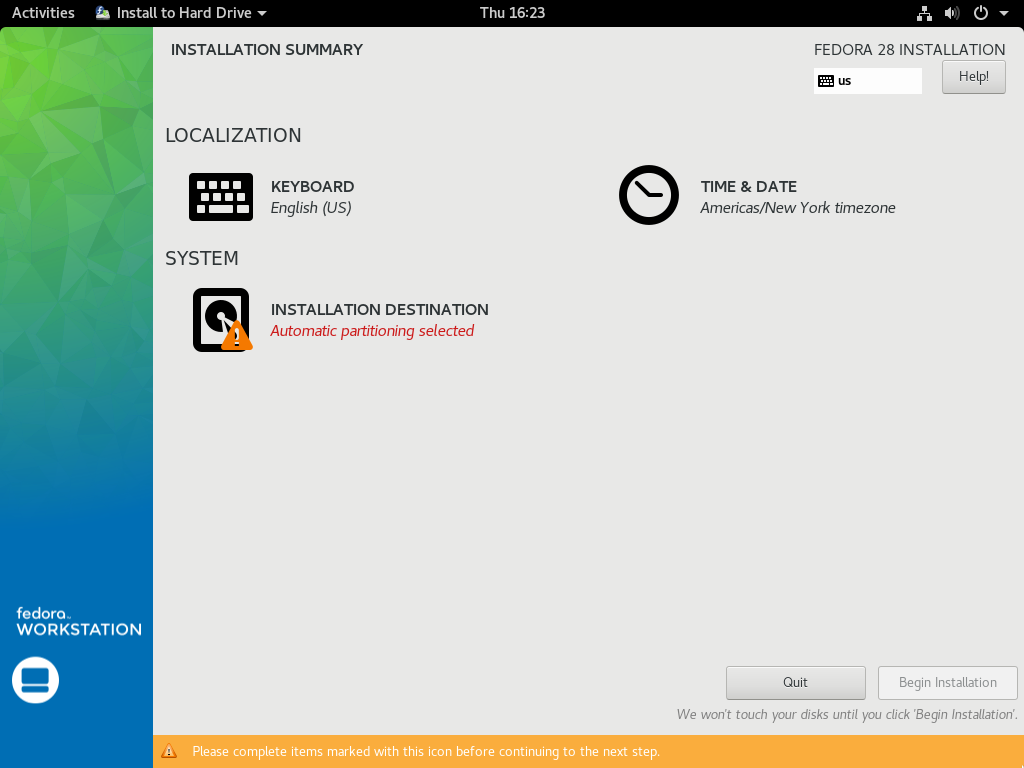Viewport: 1024px width, 768px height.
Task: Click the Americas/New York timezone text
Action: point(797,208)
